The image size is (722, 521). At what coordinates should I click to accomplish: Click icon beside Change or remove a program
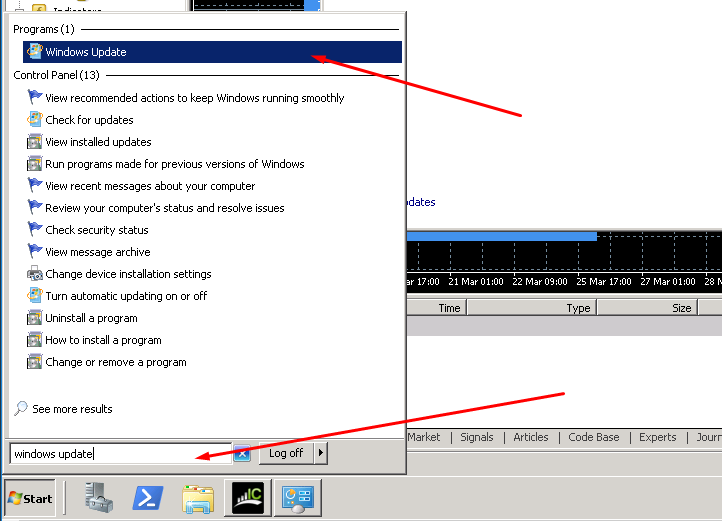tap(35, 362)
